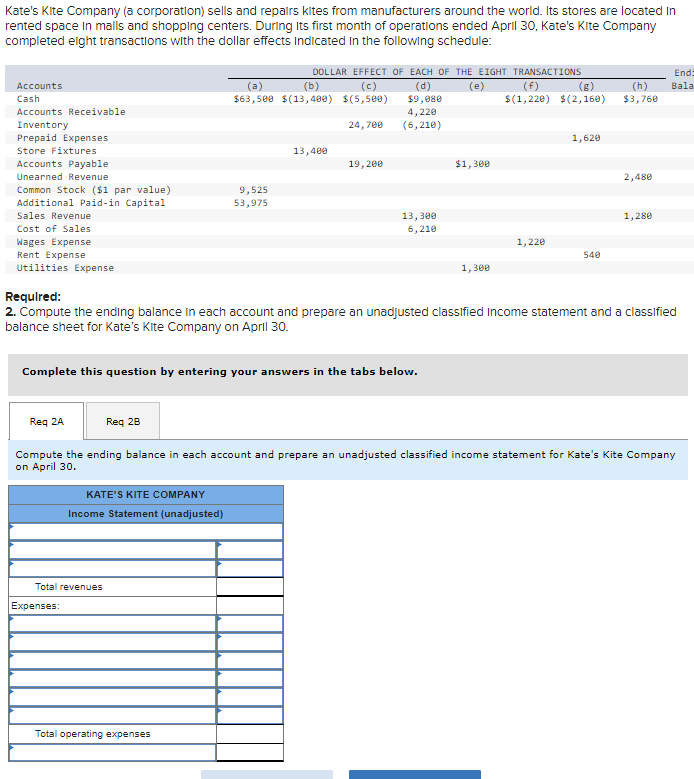Open the third expense account dropdown

pos(112,660)
